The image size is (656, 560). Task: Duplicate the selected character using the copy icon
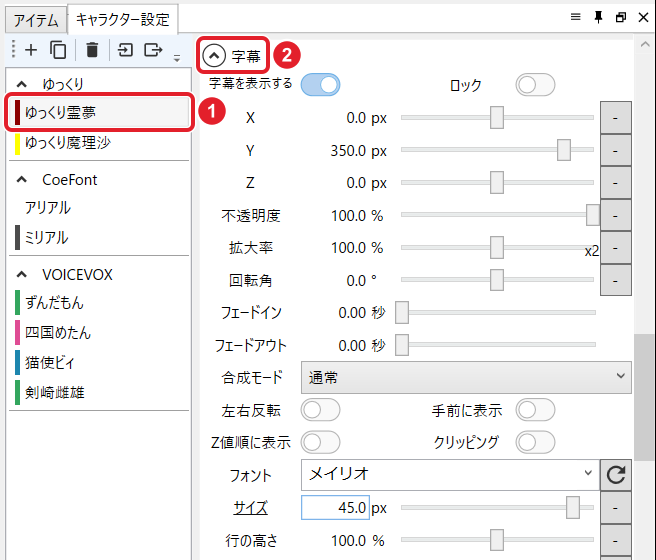tap(58, 50)
